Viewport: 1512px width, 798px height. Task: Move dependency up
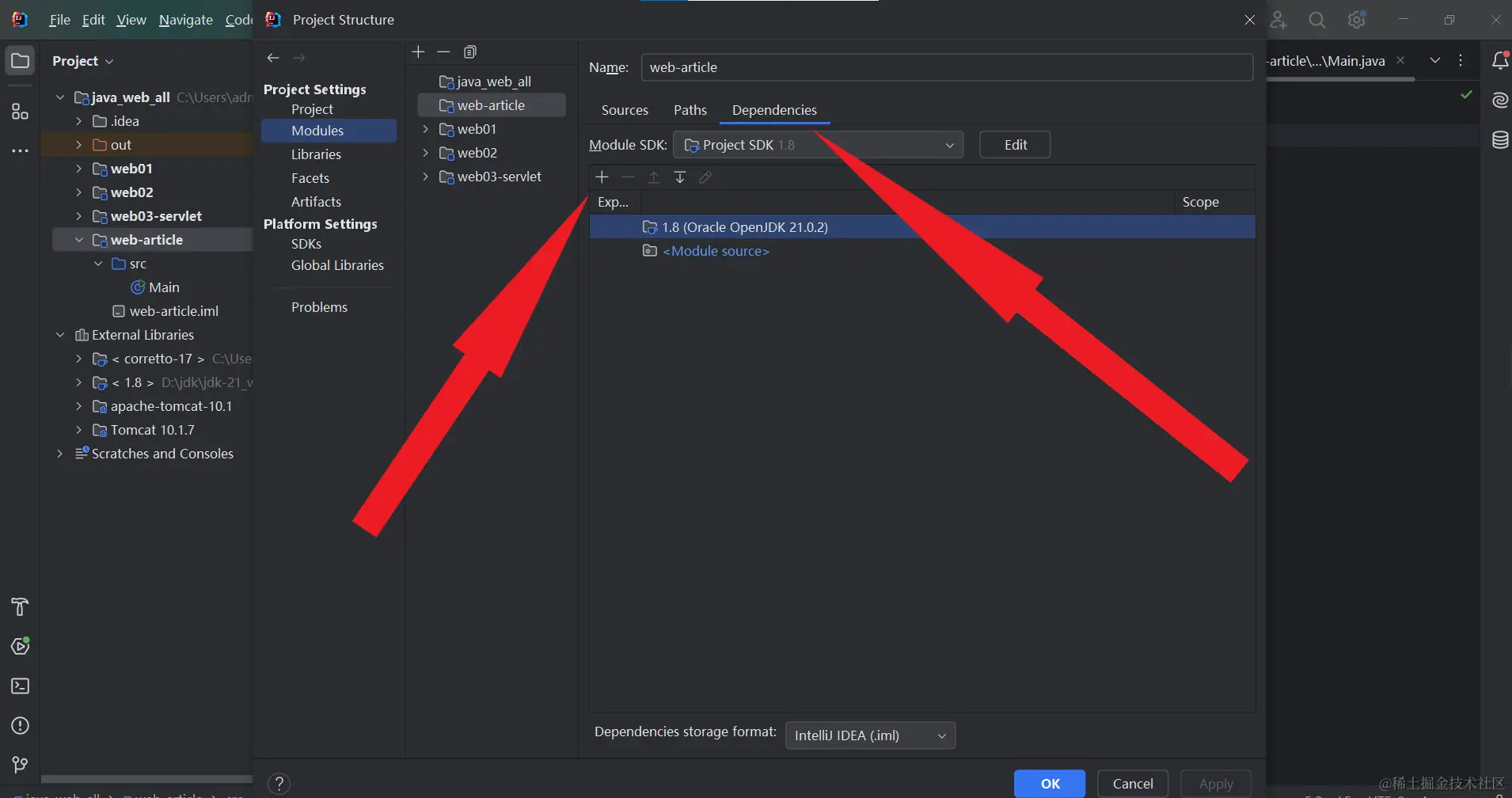coord(654,177)
